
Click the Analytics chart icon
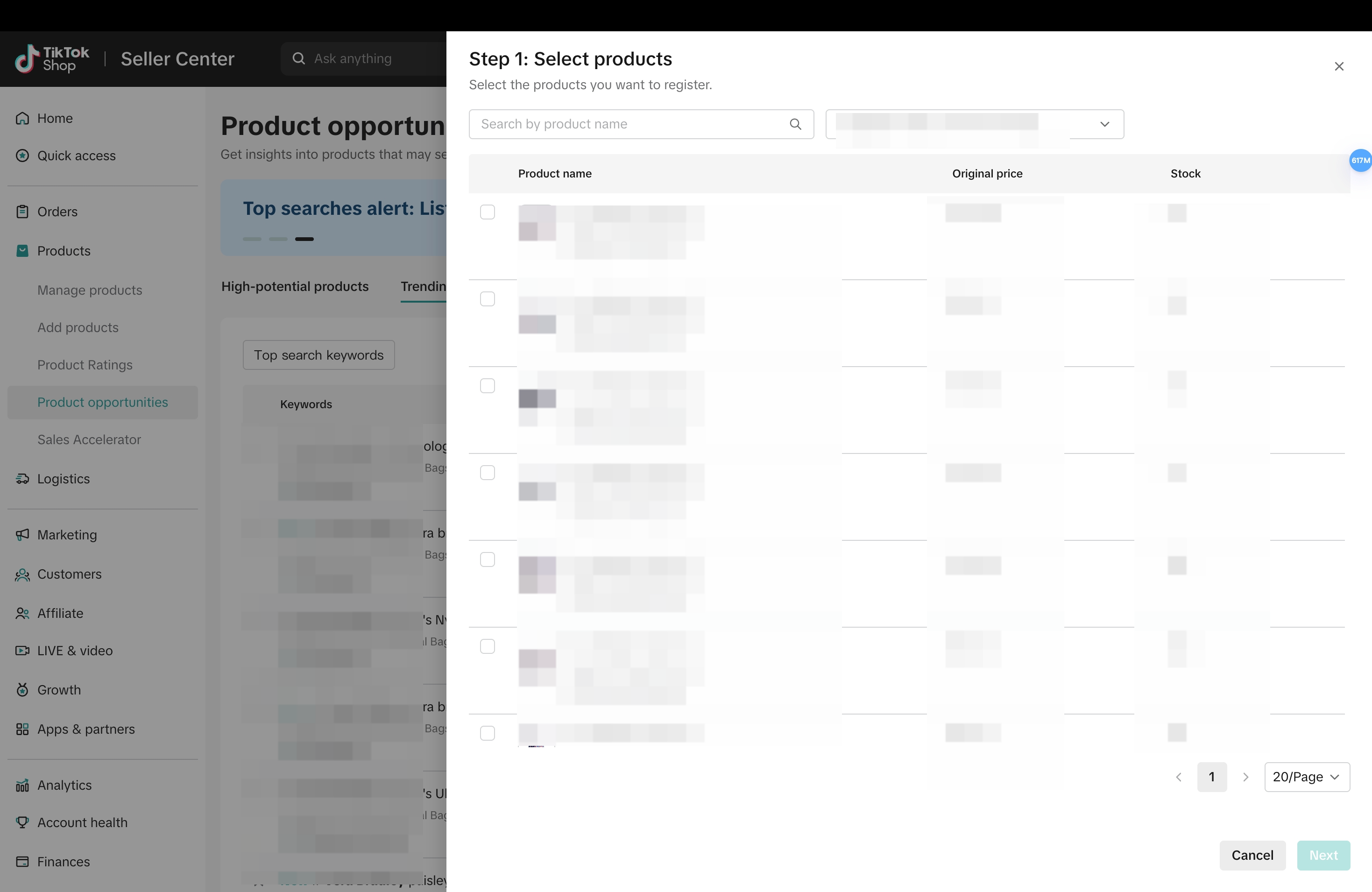(22, 786)
